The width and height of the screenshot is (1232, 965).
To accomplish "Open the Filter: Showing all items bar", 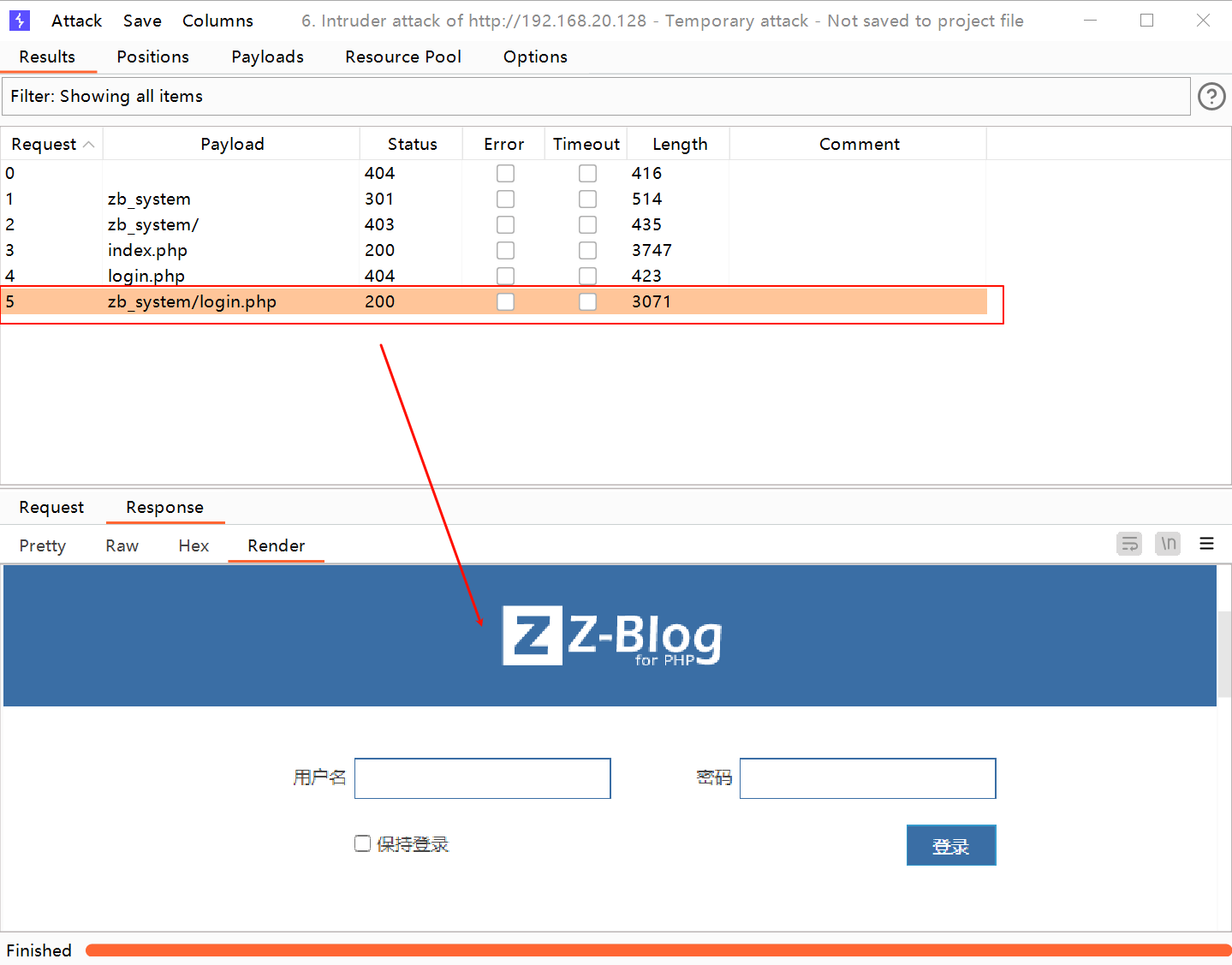I will [x=596, y=97].
